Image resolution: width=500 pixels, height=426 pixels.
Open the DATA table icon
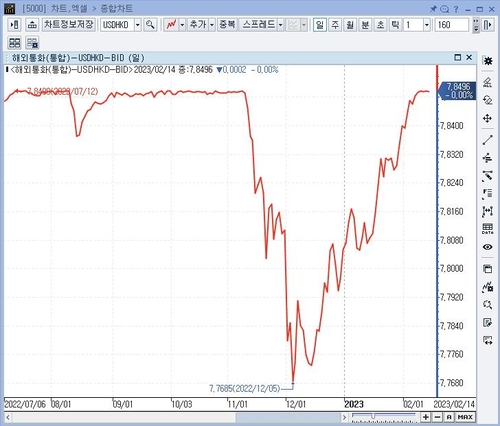coord(488,229)
